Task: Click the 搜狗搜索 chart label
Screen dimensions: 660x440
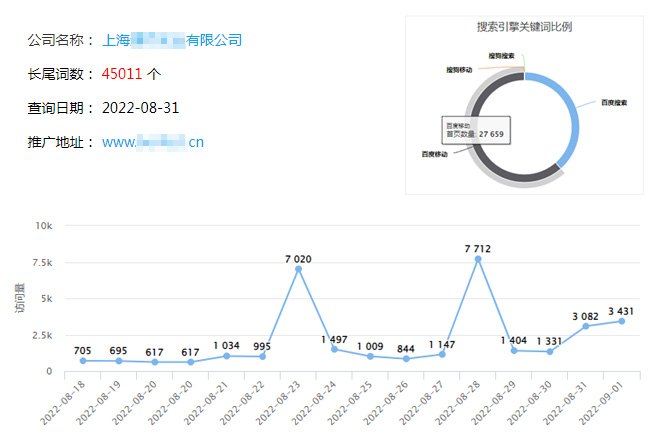Action: click(502, 56)
